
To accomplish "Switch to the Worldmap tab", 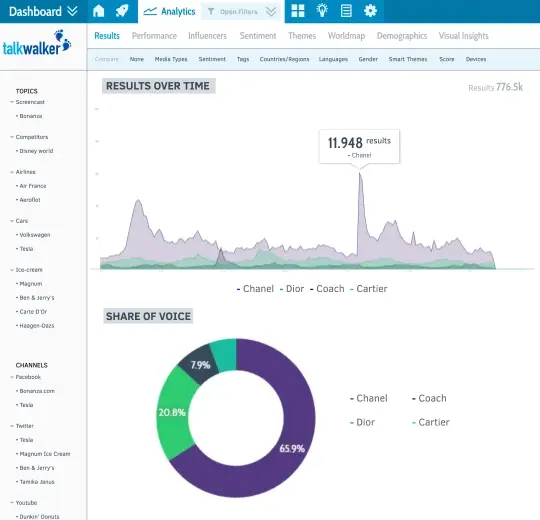I will click(x=346, y=36).
